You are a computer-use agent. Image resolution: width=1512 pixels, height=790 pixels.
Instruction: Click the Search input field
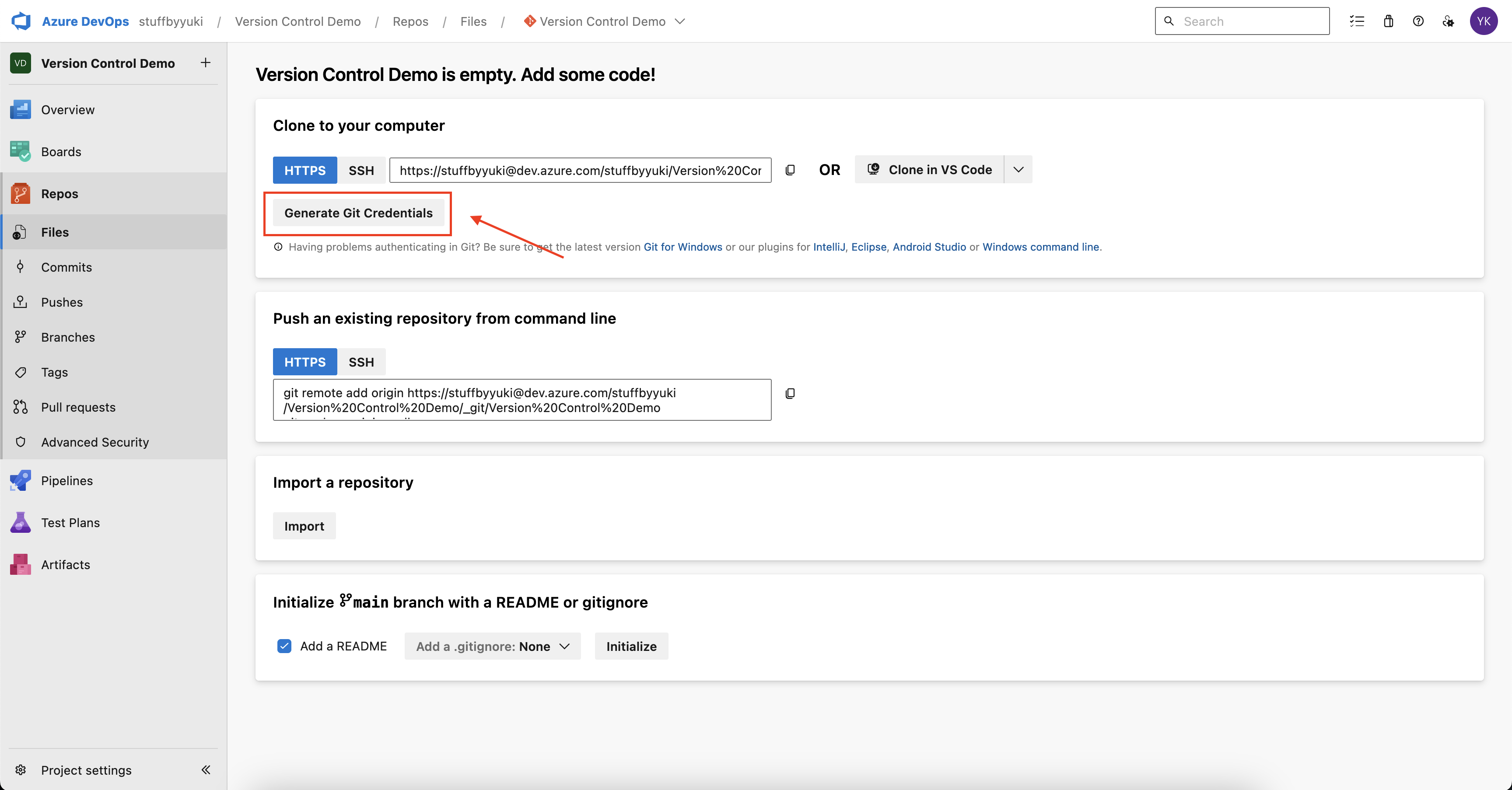click(x=1242, y=21)
